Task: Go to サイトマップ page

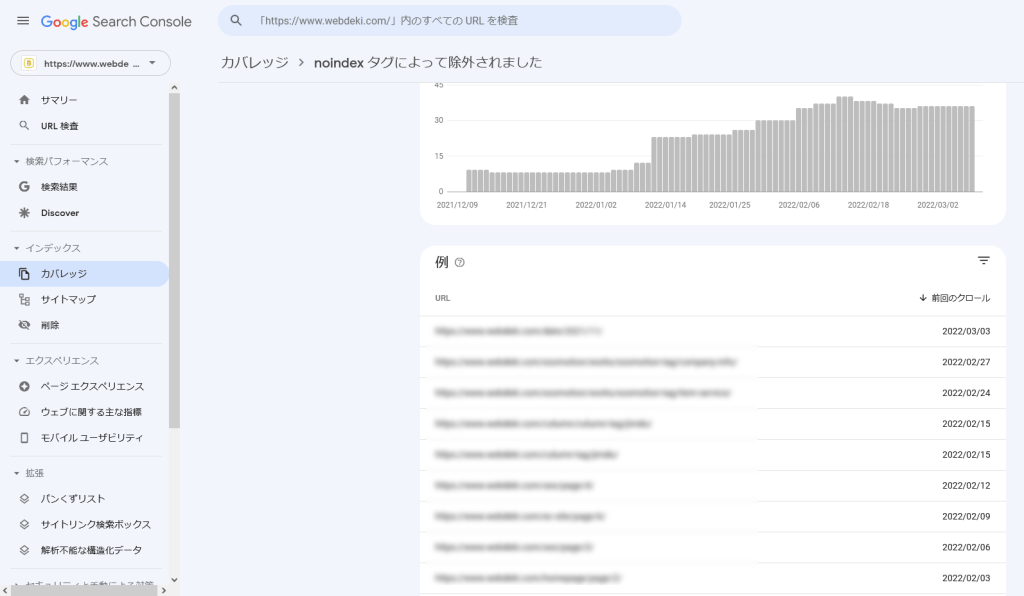Action: tap(68, 299)
